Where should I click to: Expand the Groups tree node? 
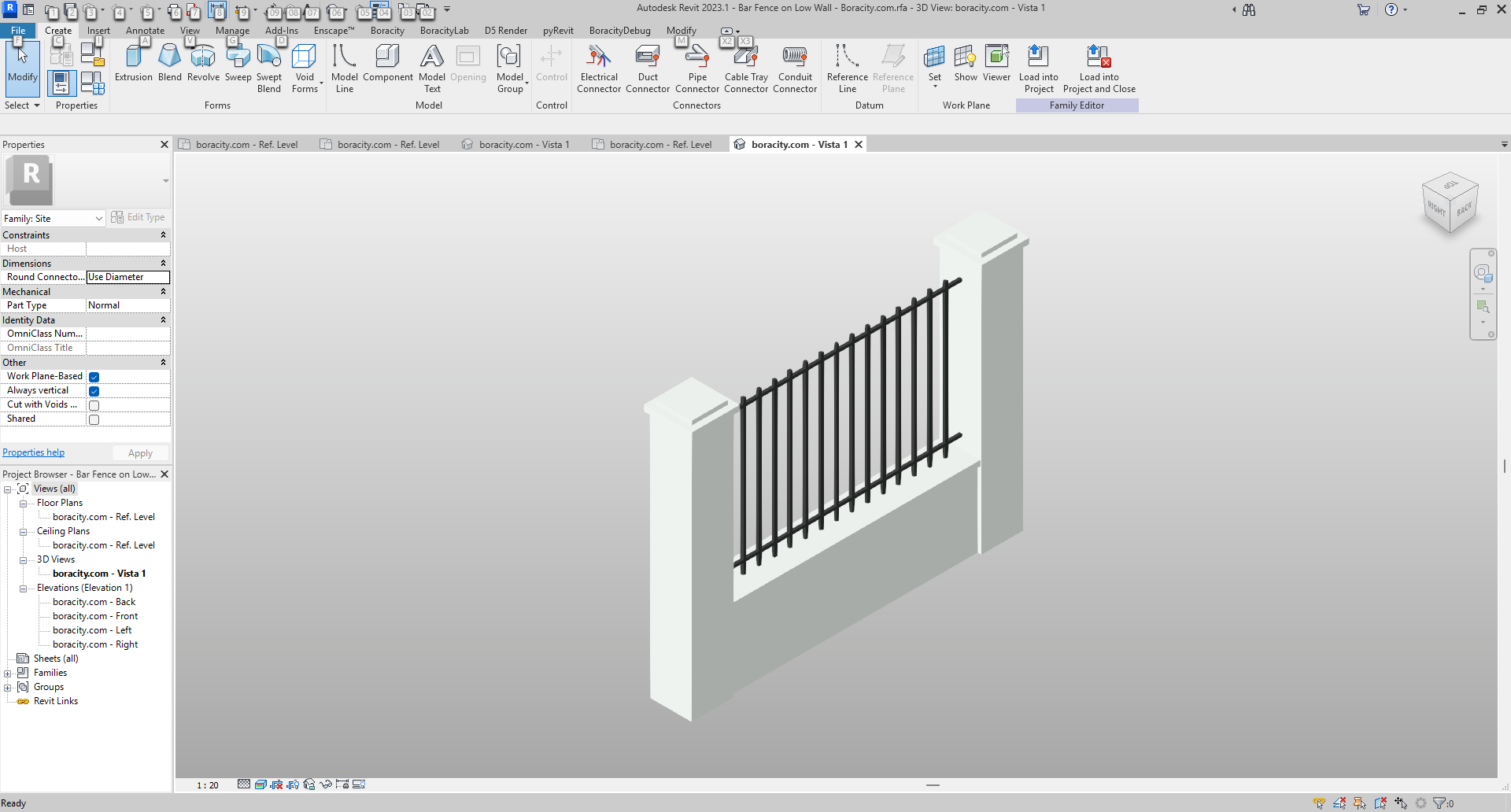pyautogui.click(x=8, y=688)
